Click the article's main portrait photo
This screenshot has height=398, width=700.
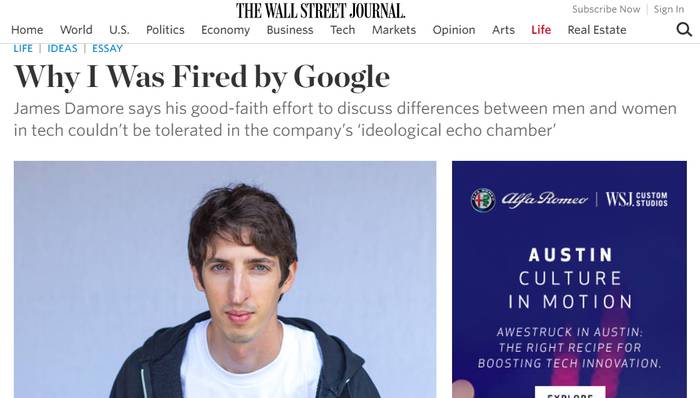pyautogui.click(x=225, y=279)
